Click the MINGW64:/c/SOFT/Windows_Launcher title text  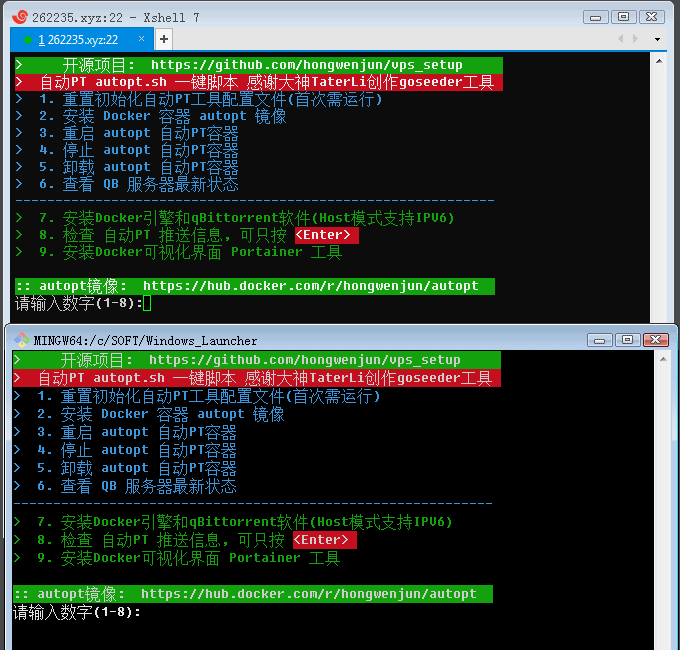coord(145,341)
